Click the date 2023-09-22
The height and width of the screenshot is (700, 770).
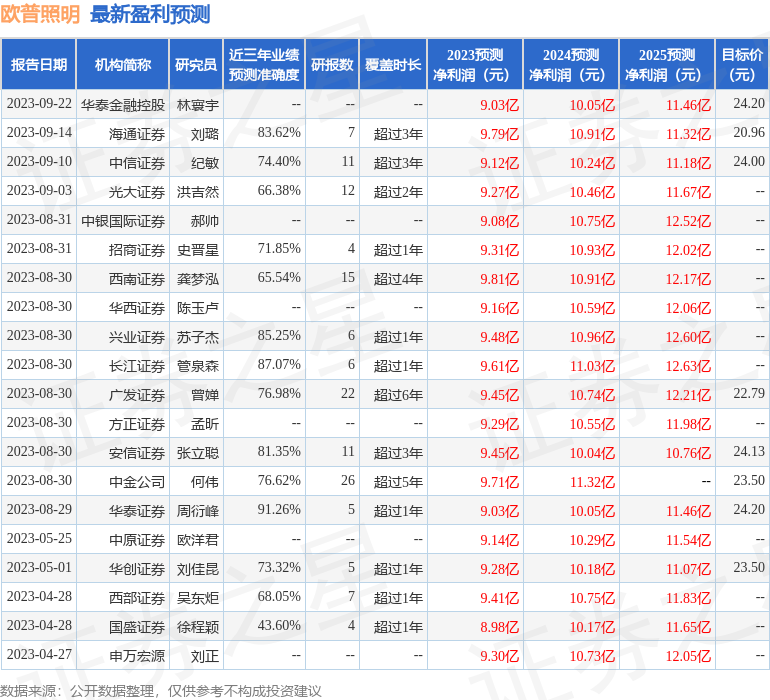tap(39, 104)
